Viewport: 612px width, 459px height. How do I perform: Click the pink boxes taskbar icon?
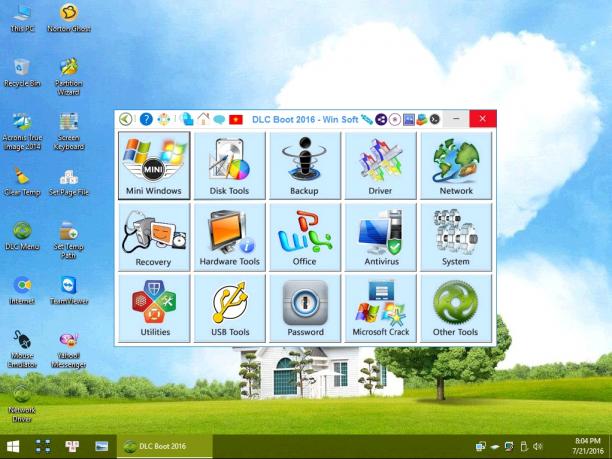(72, 447)
